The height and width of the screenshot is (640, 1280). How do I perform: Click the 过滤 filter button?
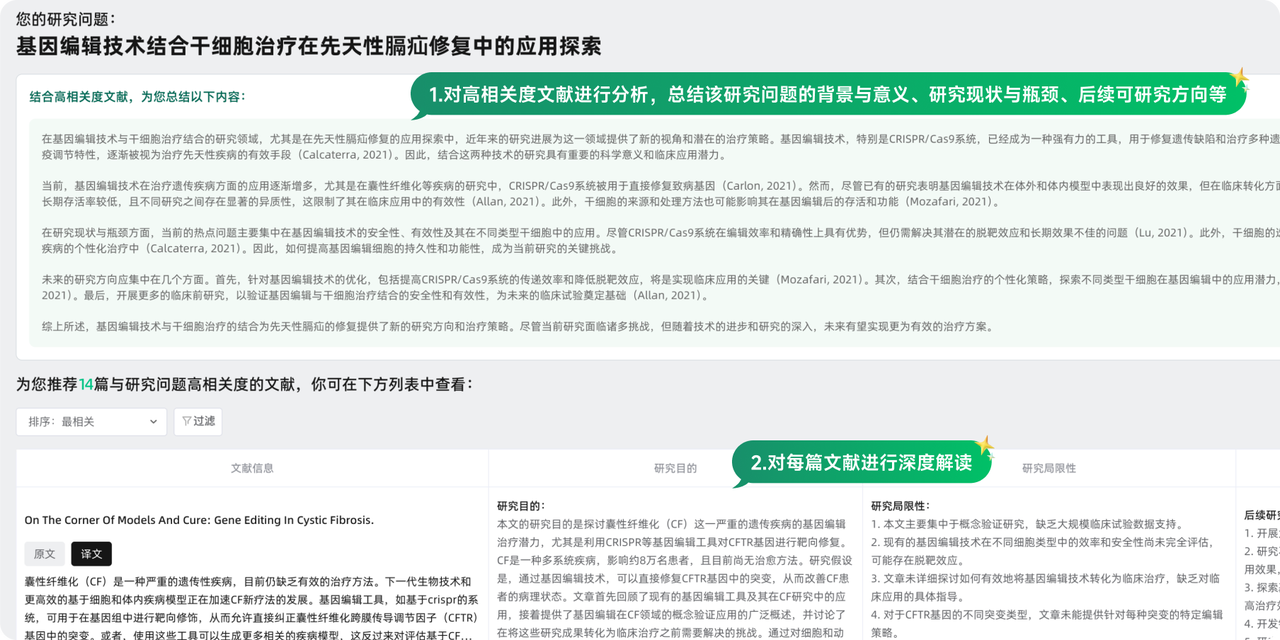(198, 422)
